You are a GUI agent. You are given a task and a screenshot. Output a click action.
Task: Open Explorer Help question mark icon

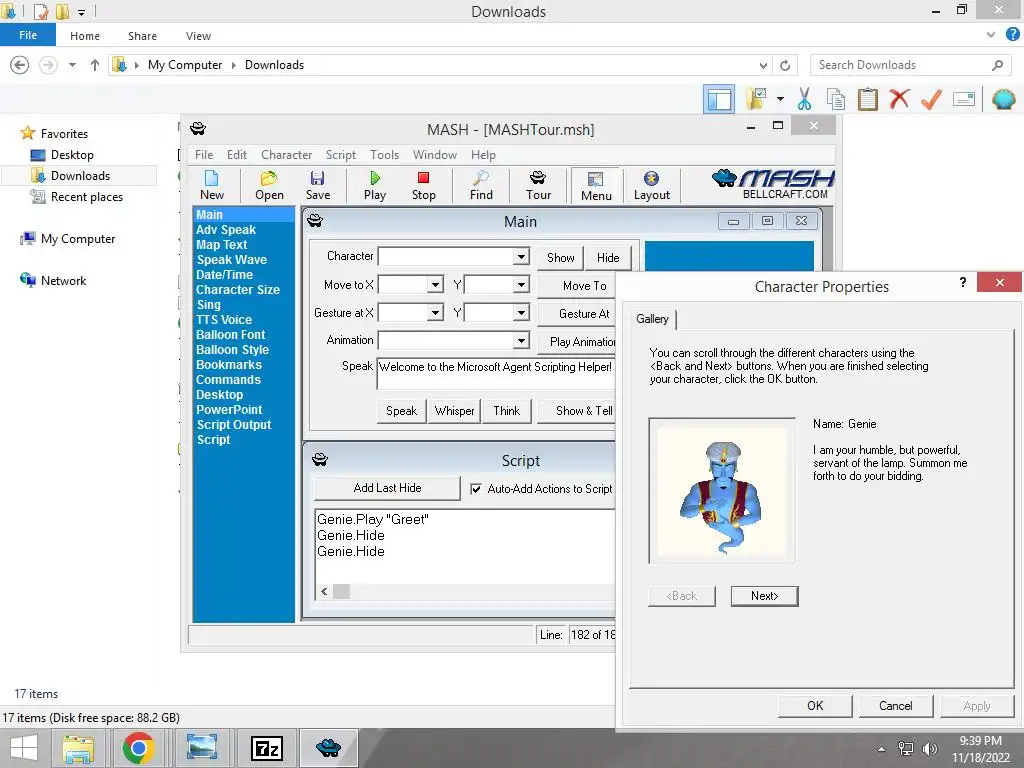1012,35
